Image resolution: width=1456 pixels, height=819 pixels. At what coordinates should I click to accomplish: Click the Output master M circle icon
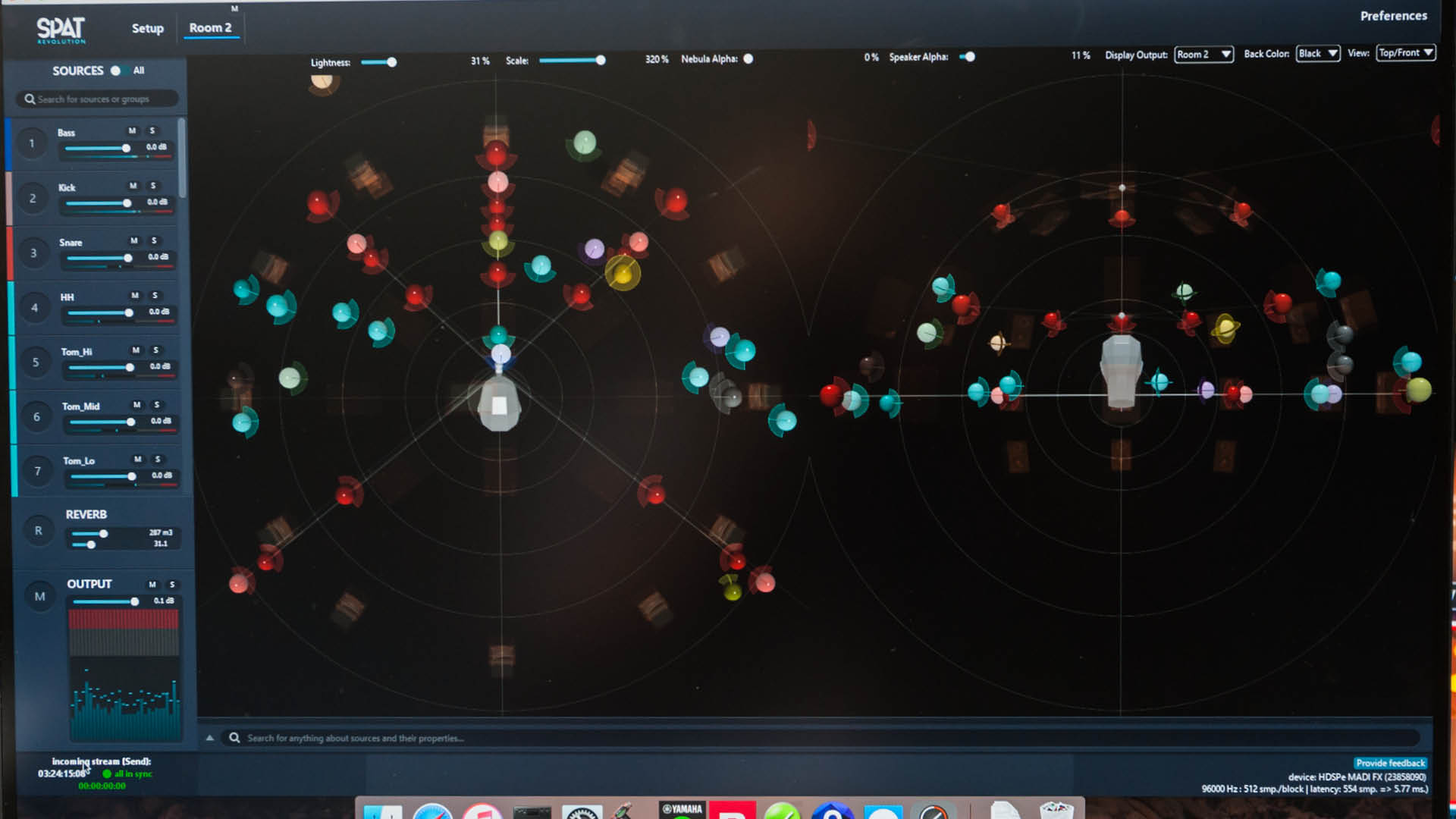pyautogui.click(x=40, y=597)
